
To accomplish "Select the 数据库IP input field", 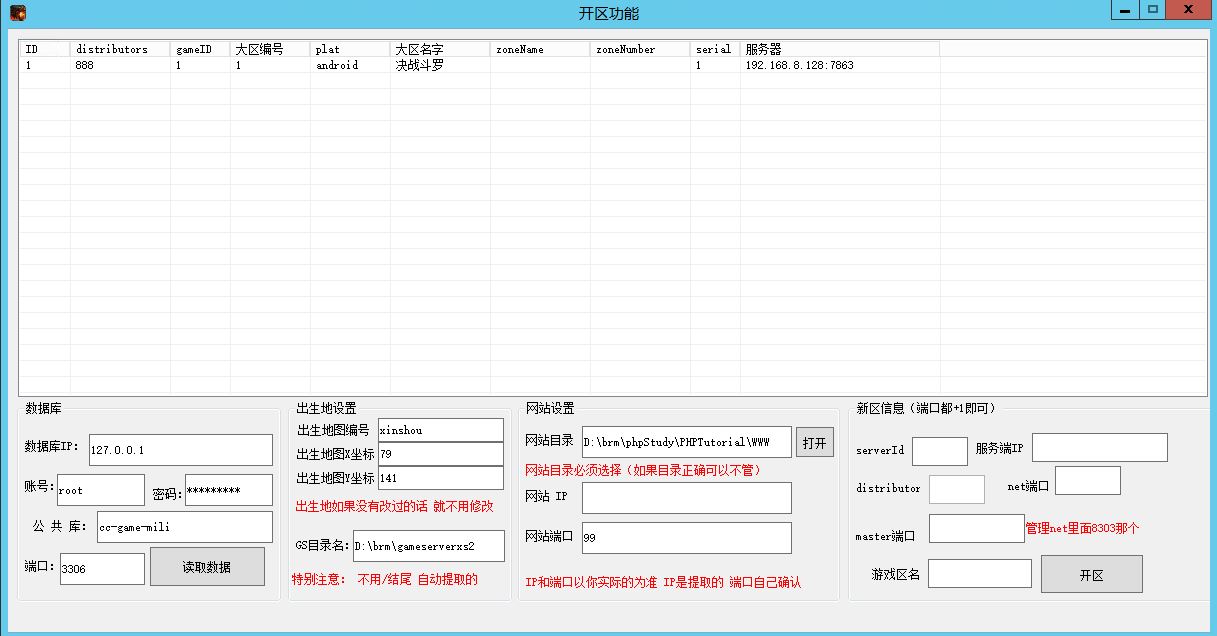I will [180, 450].
